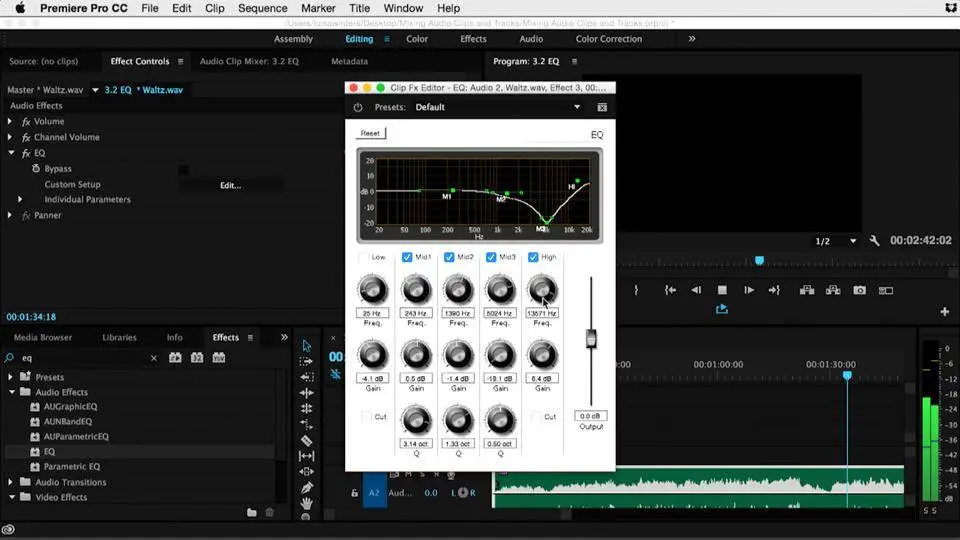Screen dimensions: 960x540
Task: Switch to the Media Browser tab
Action: tap(43, 337)
